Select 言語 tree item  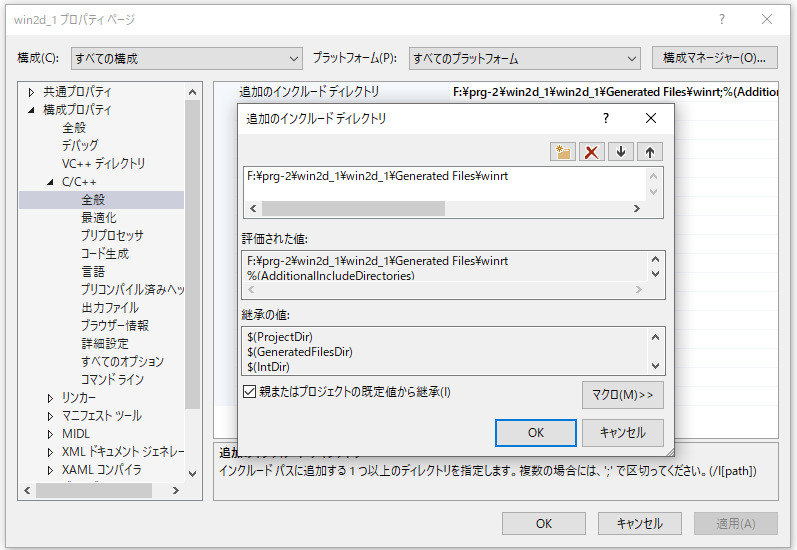pyautogui.click(x=93, y=271)
